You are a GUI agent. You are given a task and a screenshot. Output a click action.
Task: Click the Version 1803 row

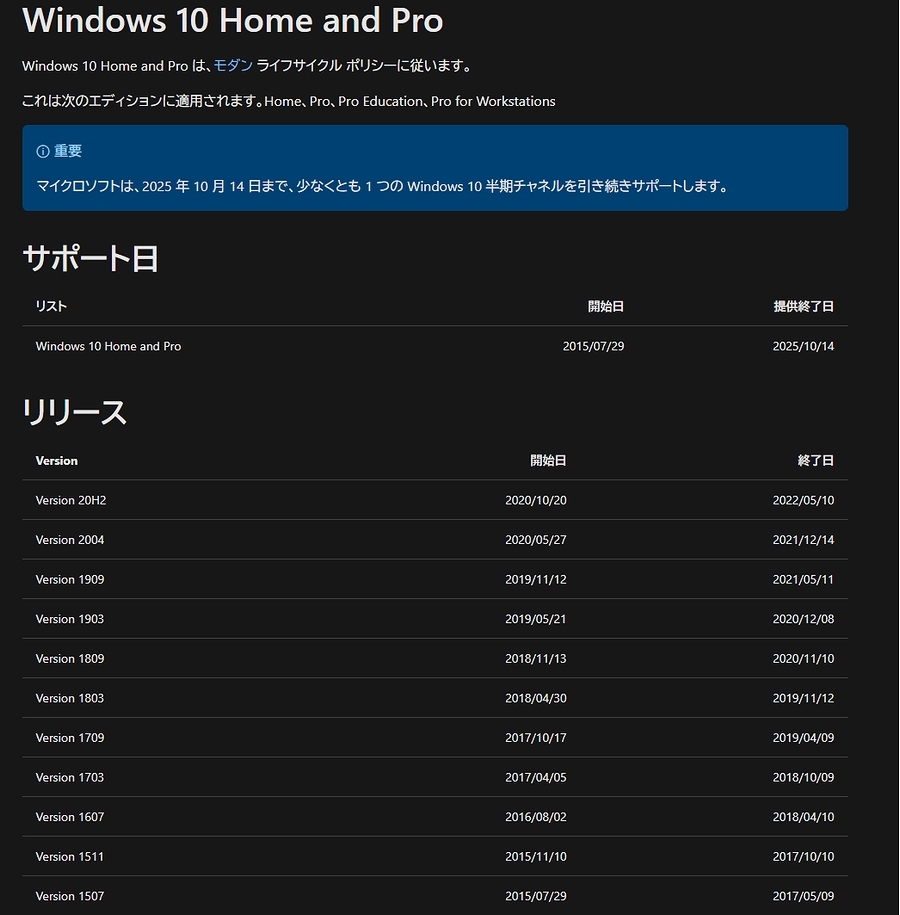435,699
